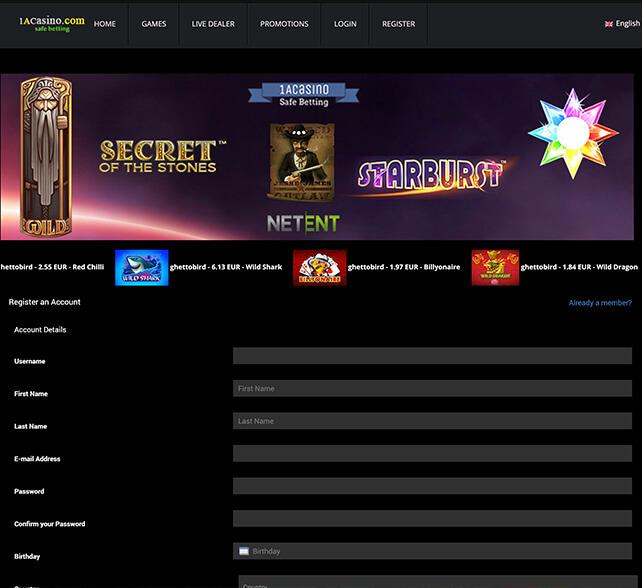
Task: Click 'ghettobird - 1.97 EUR - Billyonaire' text
Action: [x=404, y=267]
